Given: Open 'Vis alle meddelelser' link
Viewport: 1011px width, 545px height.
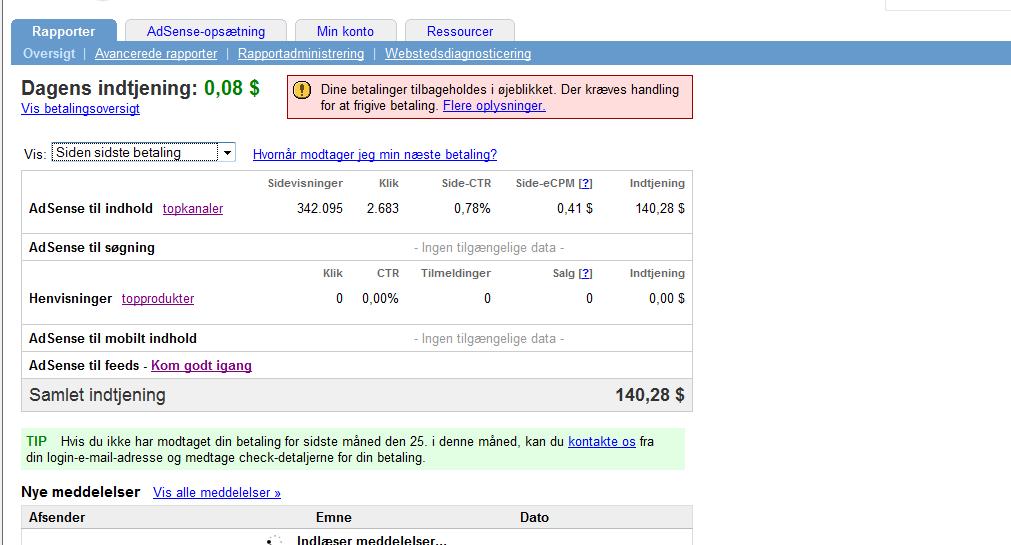Looking at the screenshot, I should [217, 493].
